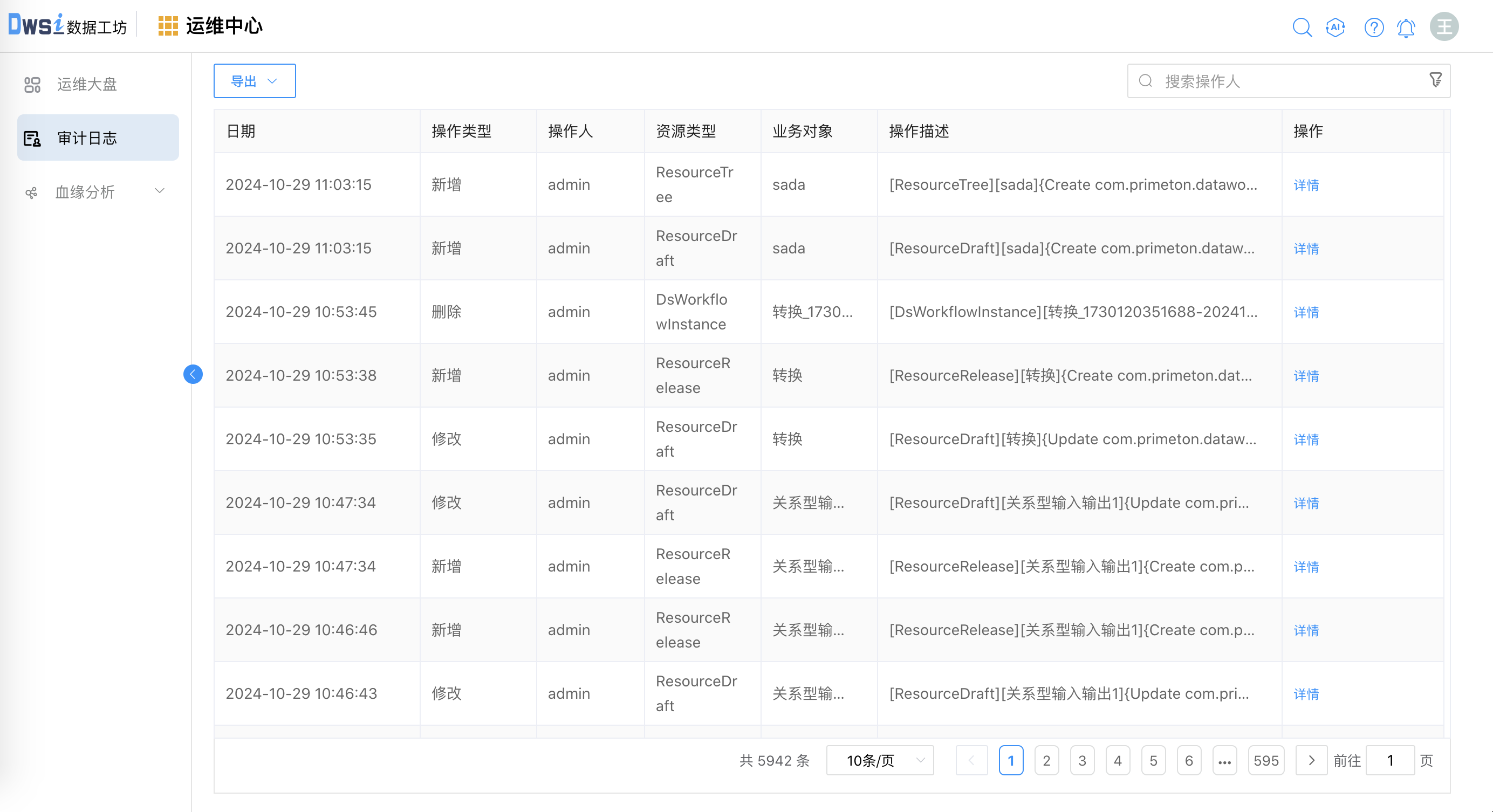The image size is (1493, 812).
Task: Open 详情 for the 10:47:34 修改 row
Action: (x=1306, y=503)
